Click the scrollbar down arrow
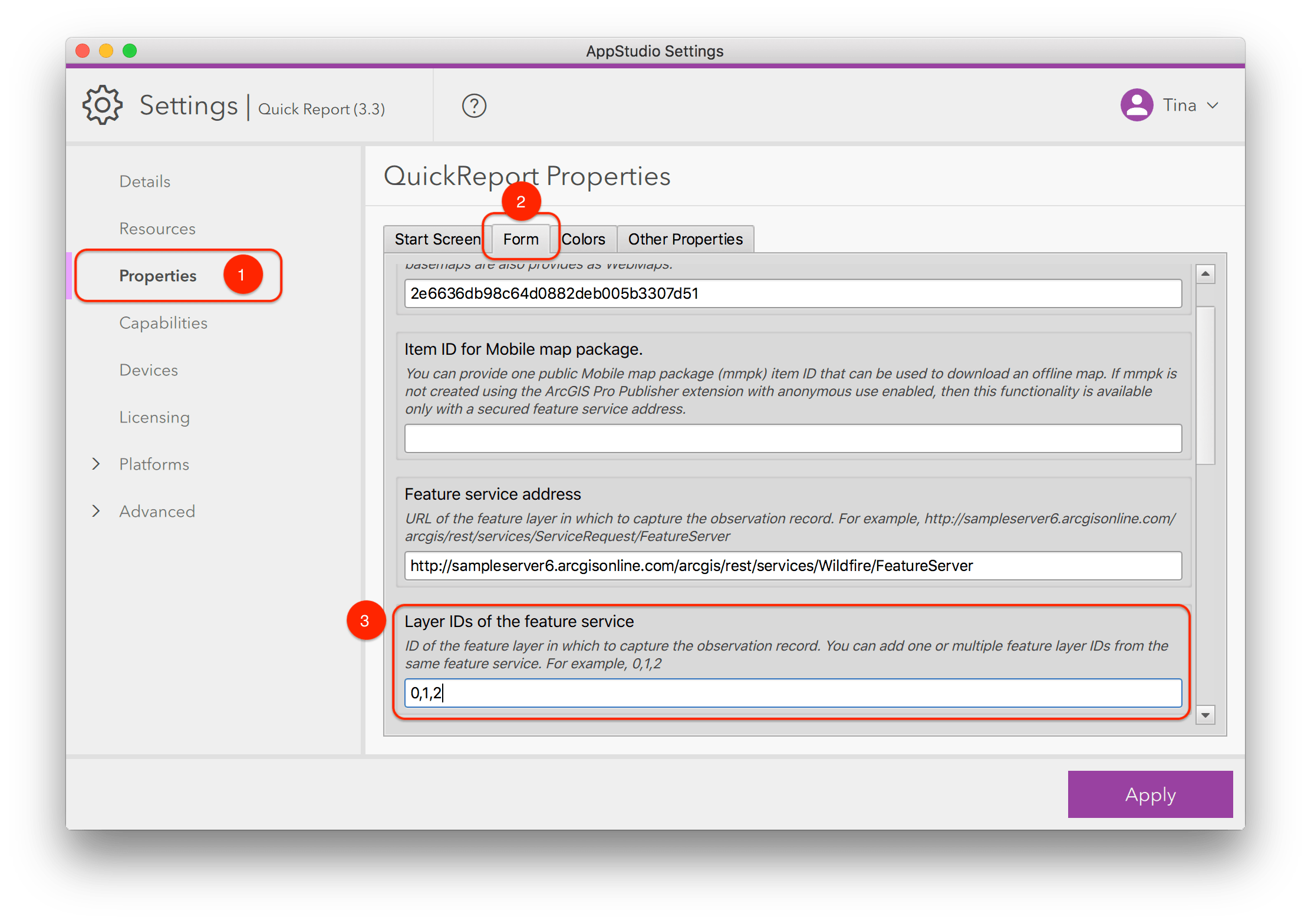Image resolution: width=1311 pixels, height=924 pixels. [1206, 715]
